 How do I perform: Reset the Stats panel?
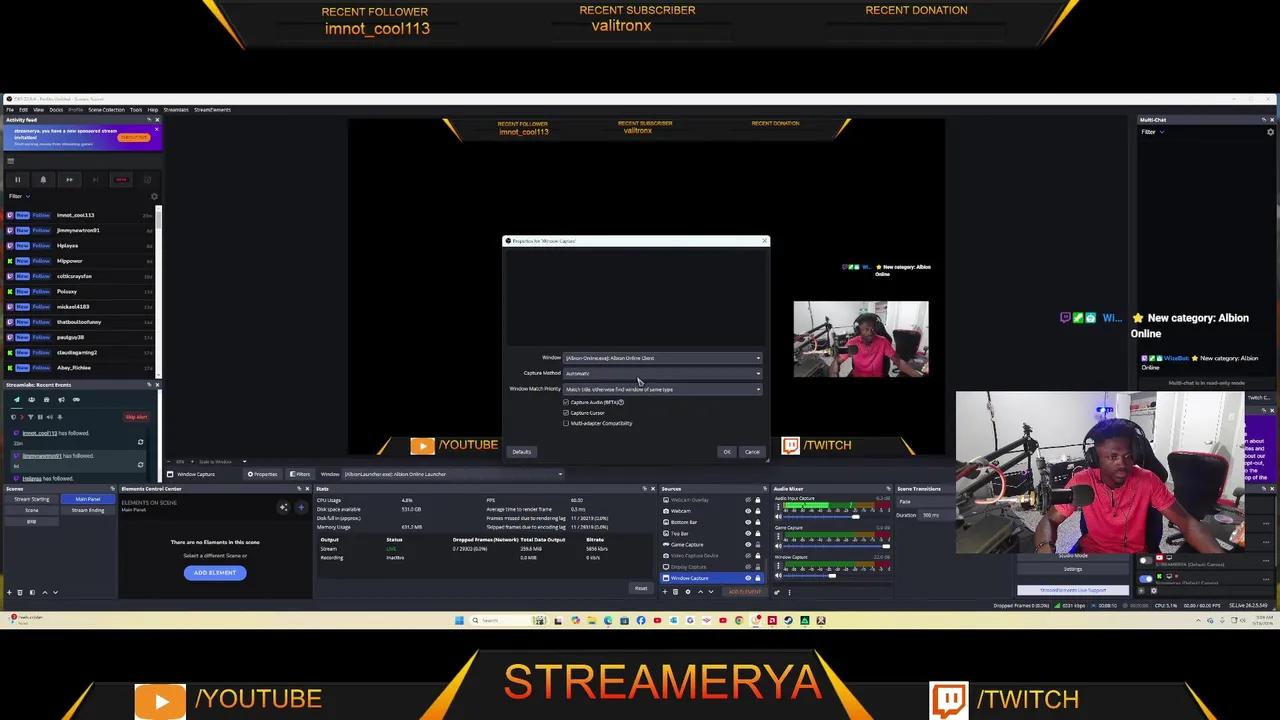click(x=641, y=588)
